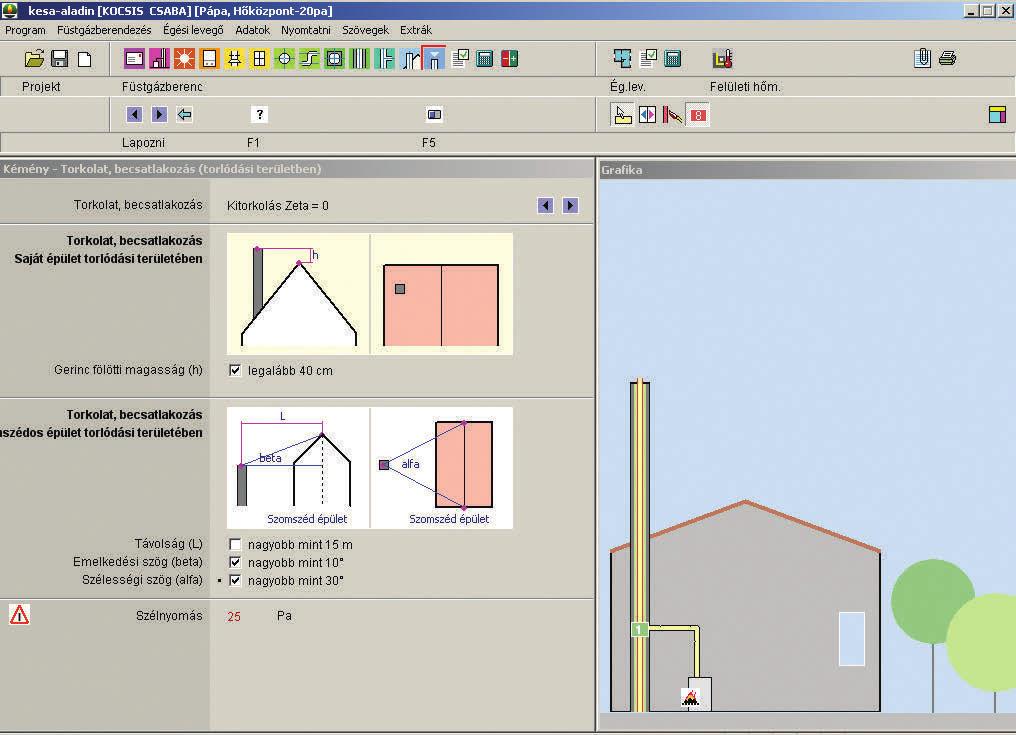The image size is (1016, 735).
Task: Click the red bar brush tool icon
Action: coord(673,115)
